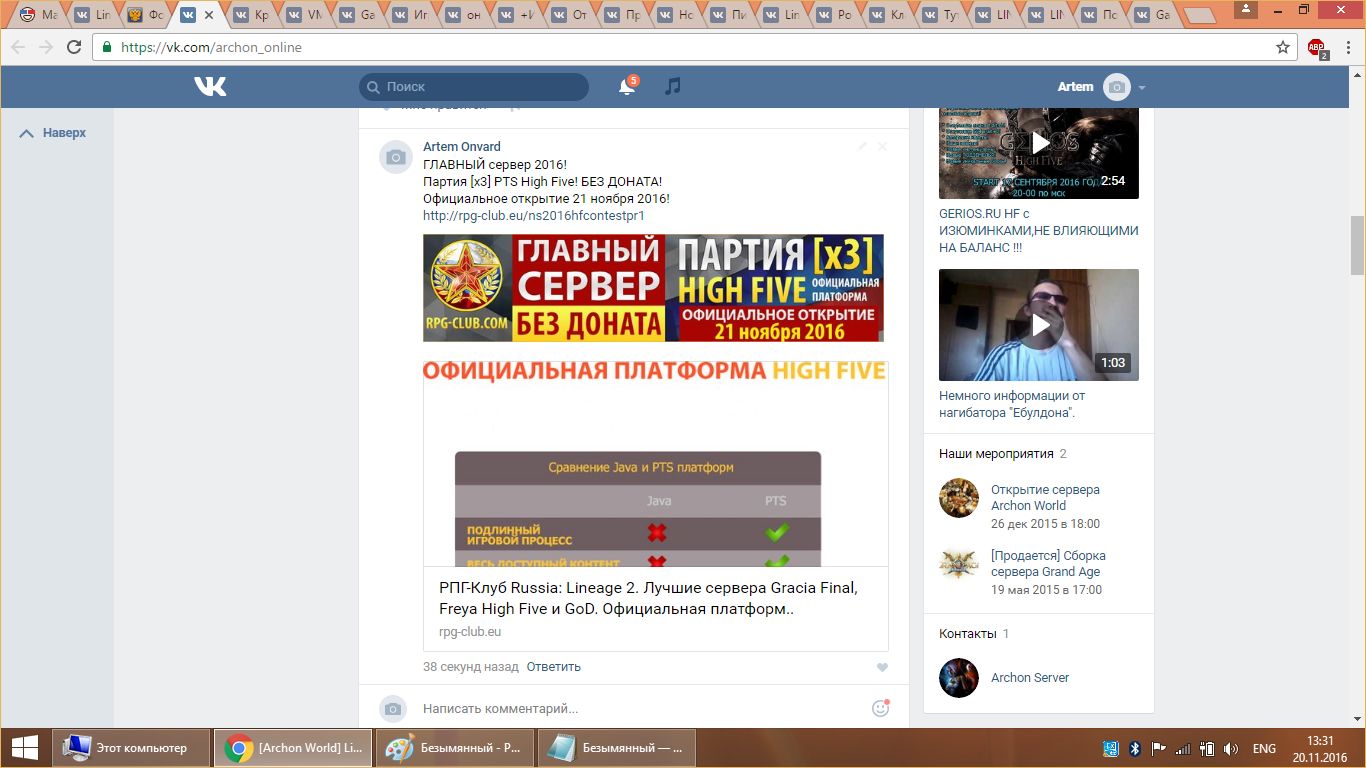Open the Windows Start button
1366x768 pixels.
[24, 748]
